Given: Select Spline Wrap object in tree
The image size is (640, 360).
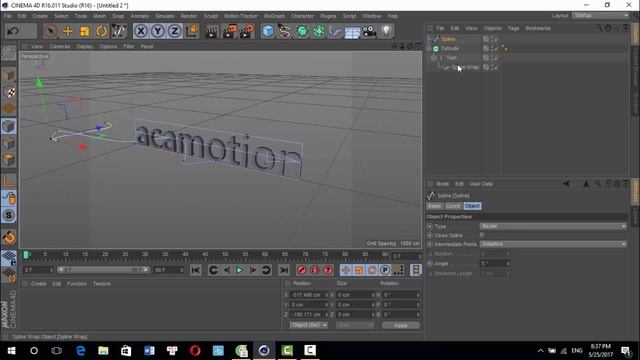Looking at the screenshot, I should click(x=465, y=67).
